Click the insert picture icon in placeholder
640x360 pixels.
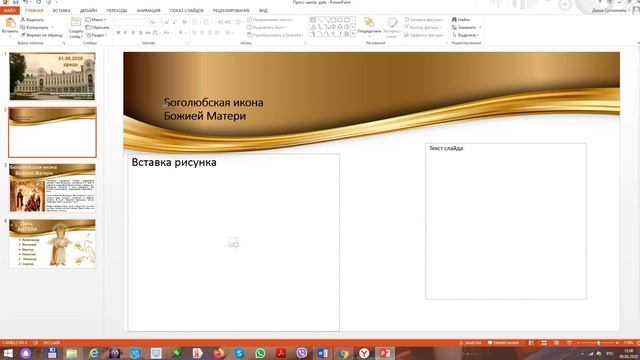click(x=233, y=242)
